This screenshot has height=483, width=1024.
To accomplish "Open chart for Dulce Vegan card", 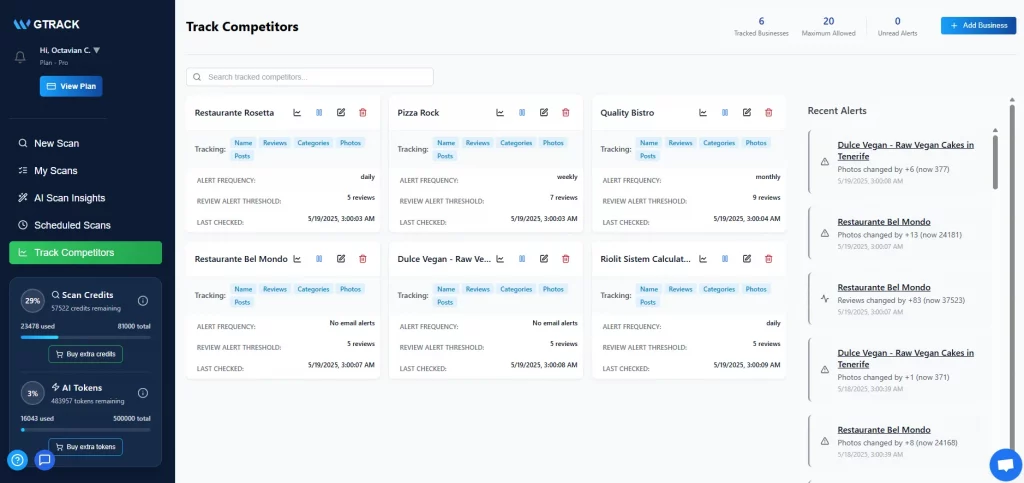I will click(500, 258).
